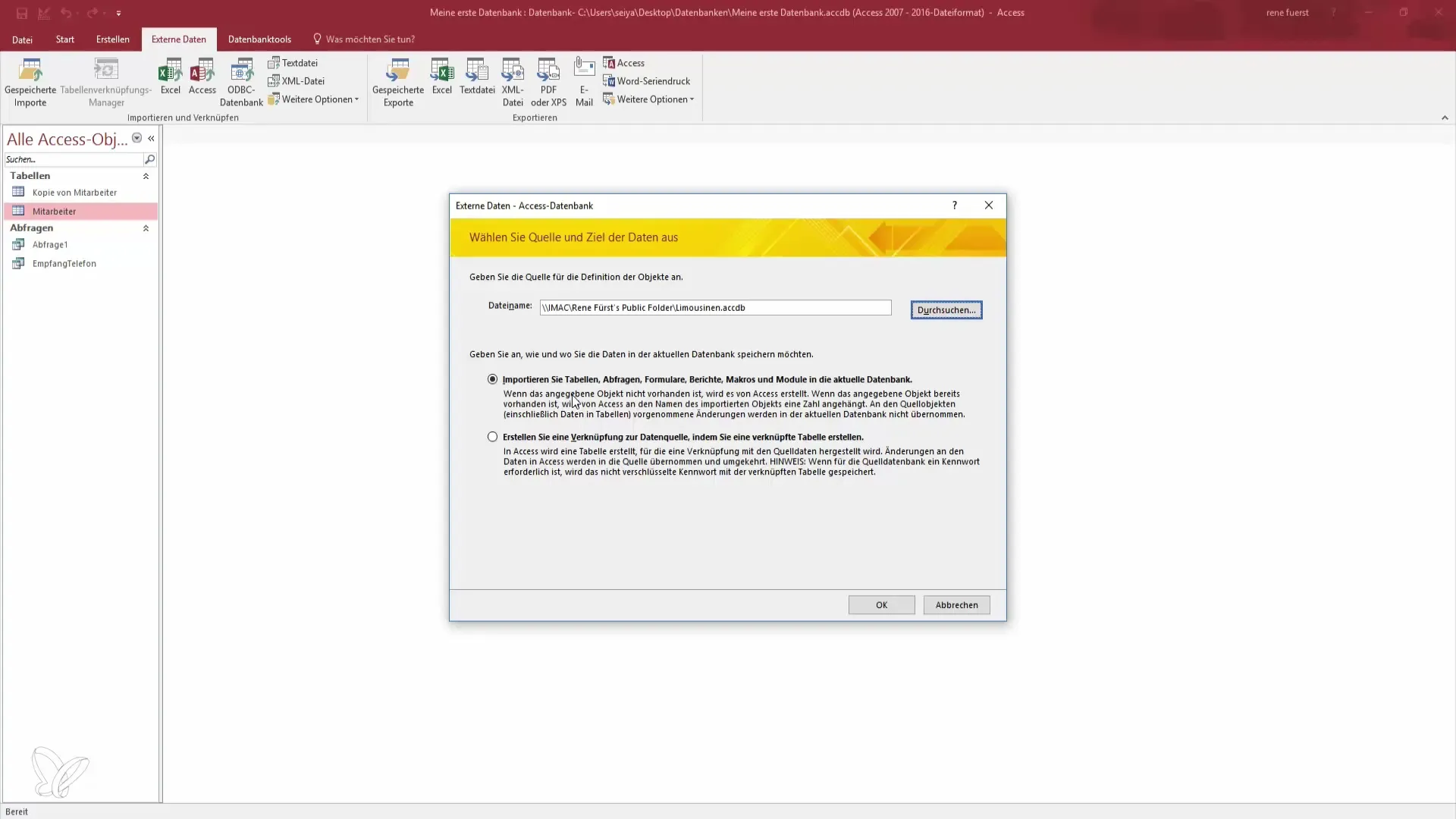Image resolution: width=1456 pixels, height=819 pixels.
Task: Expand Weitere Optionen in Exportieren group
Action: 648,99
